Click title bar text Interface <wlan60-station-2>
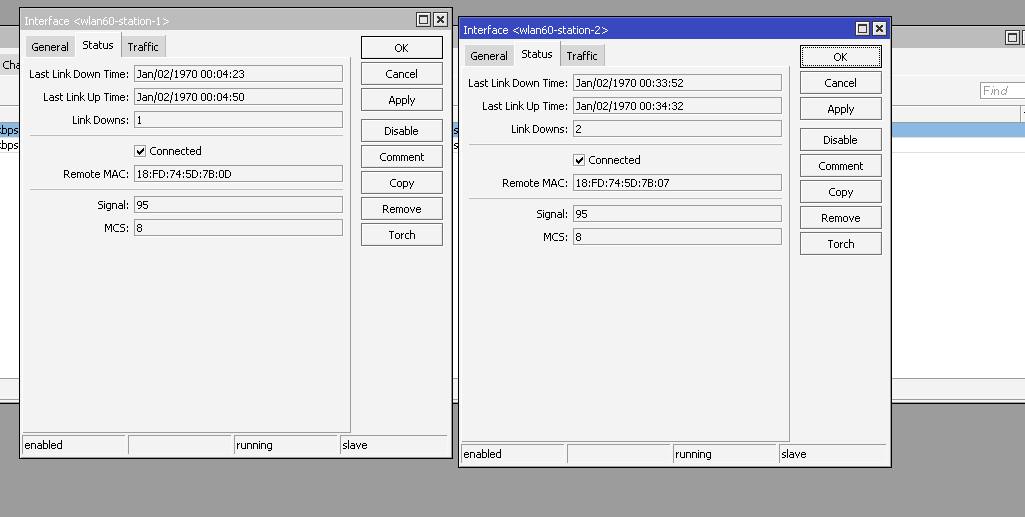Screen dimensions: 1025x517 [536, 30]
